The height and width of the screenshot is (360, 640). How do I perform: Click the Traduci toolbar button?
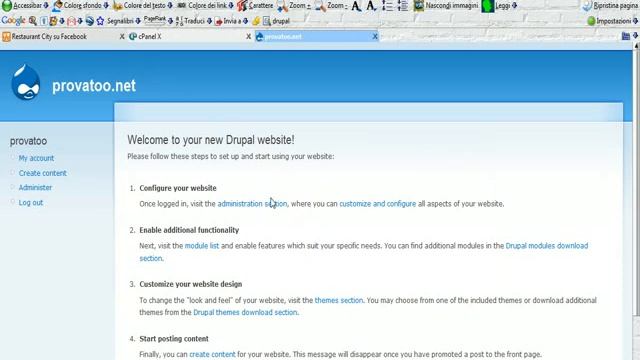coord(190,21)
